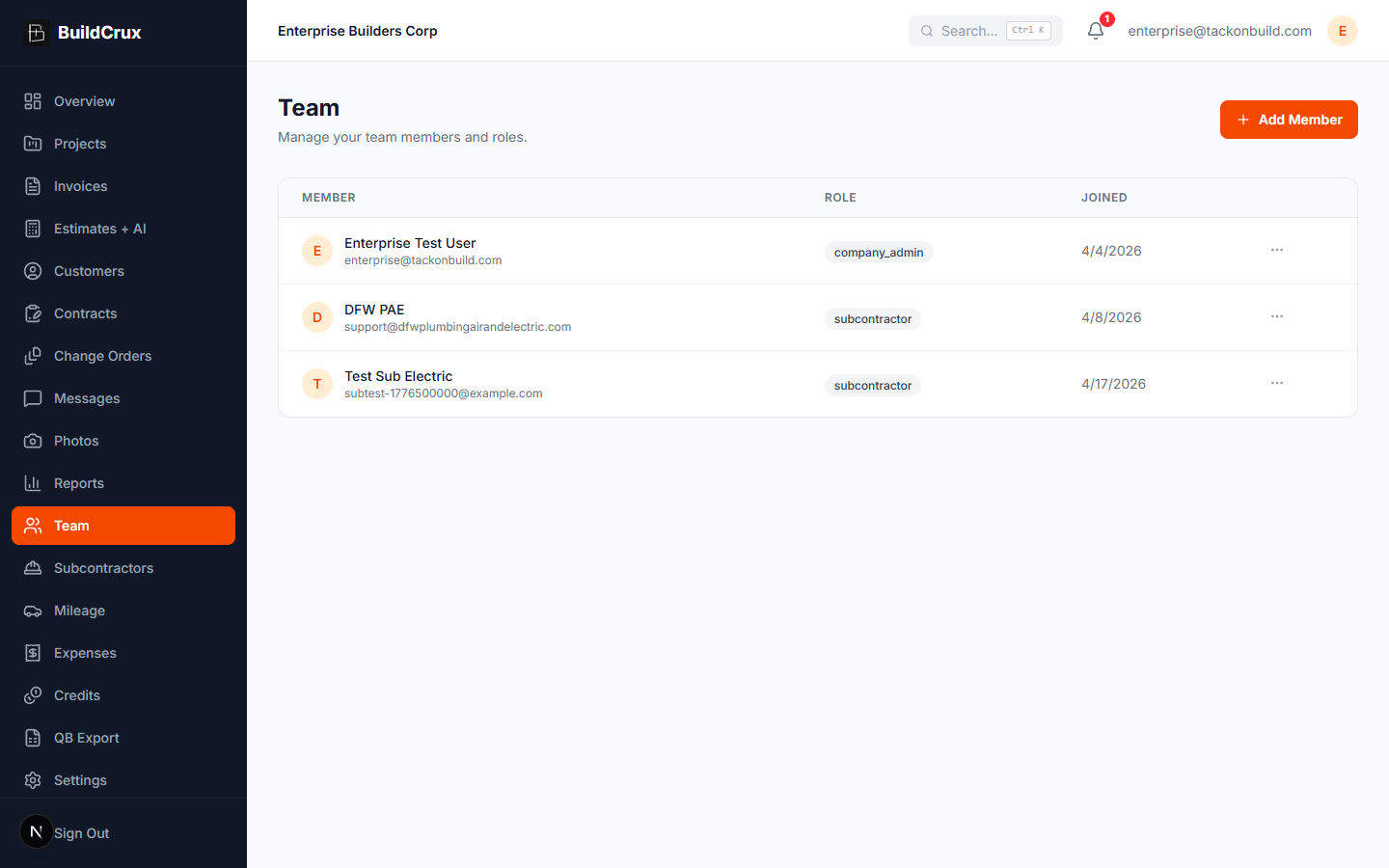Click the enterprise@tackonbuild.com account label in header
Image resolution: width=1389 pixels, height=868 pixels.
(x=1219, y=31)
